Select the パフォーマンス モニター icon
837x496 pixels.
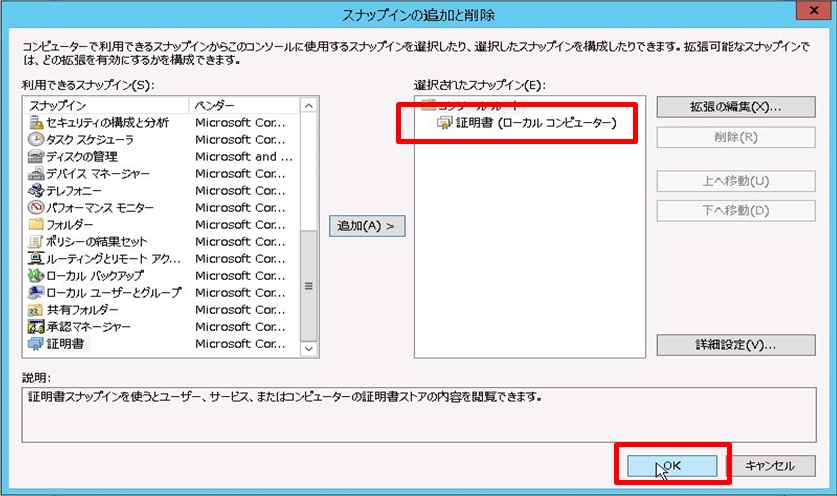click(x=37, y=208)
